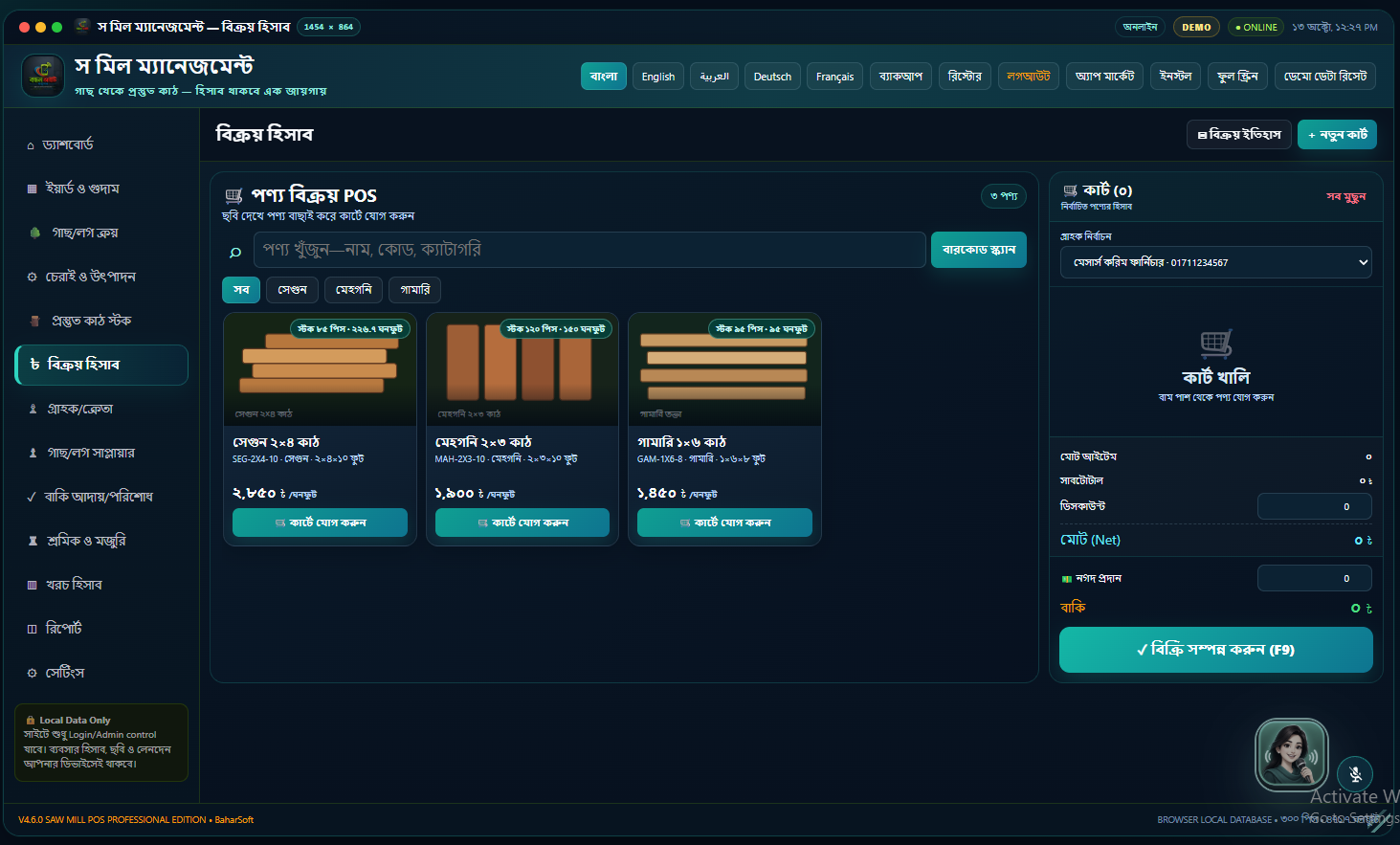
Task: Click the লগআউট button
Action: pyautogui.click(x=1029, y=77)
